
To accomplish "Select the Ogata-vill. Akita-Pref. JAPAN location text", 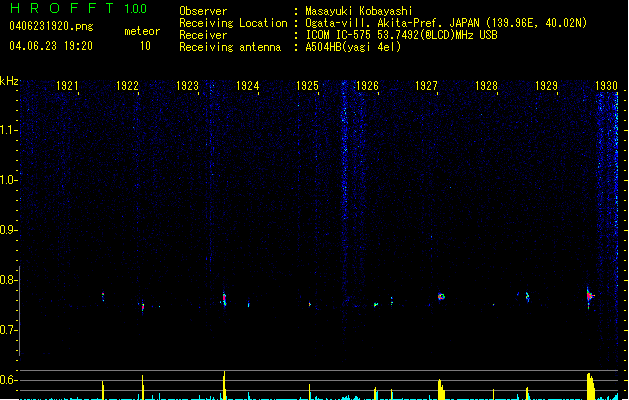I will (x=446, y=23).
